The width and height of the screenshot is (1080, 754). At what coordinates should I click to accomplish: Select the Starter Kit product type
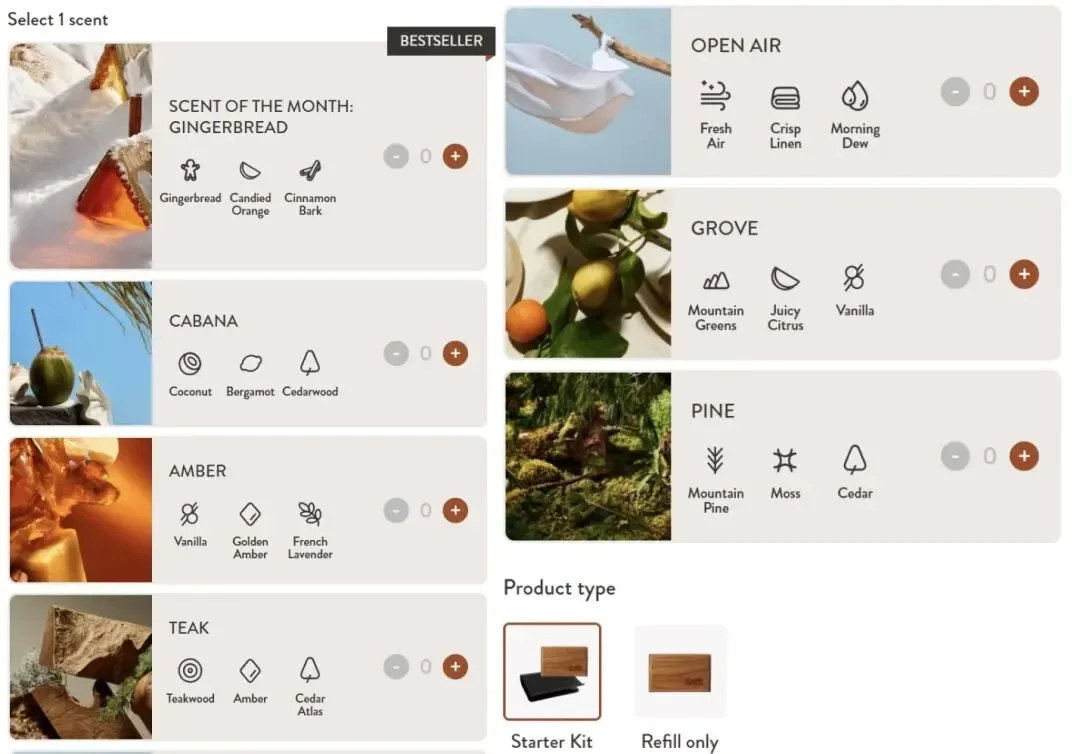pyautogui.click(x=552, y=671)
